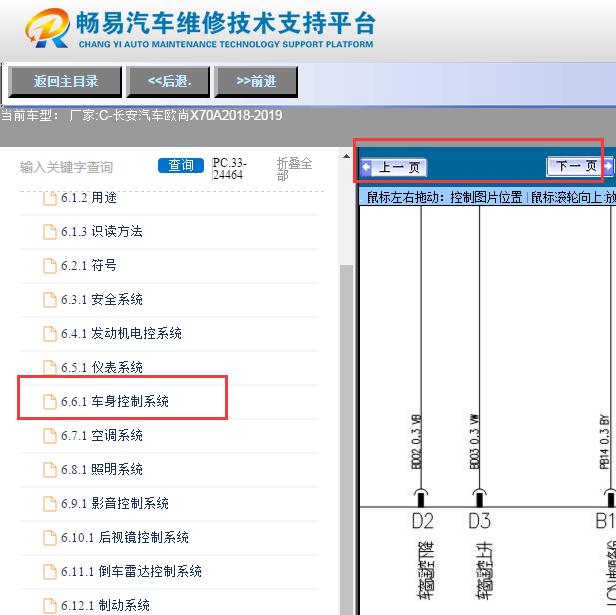Screen dimensions: 616x615
Task: Click document icon beside 6.1.3 识读方法
Action: [x=50, y=231]
